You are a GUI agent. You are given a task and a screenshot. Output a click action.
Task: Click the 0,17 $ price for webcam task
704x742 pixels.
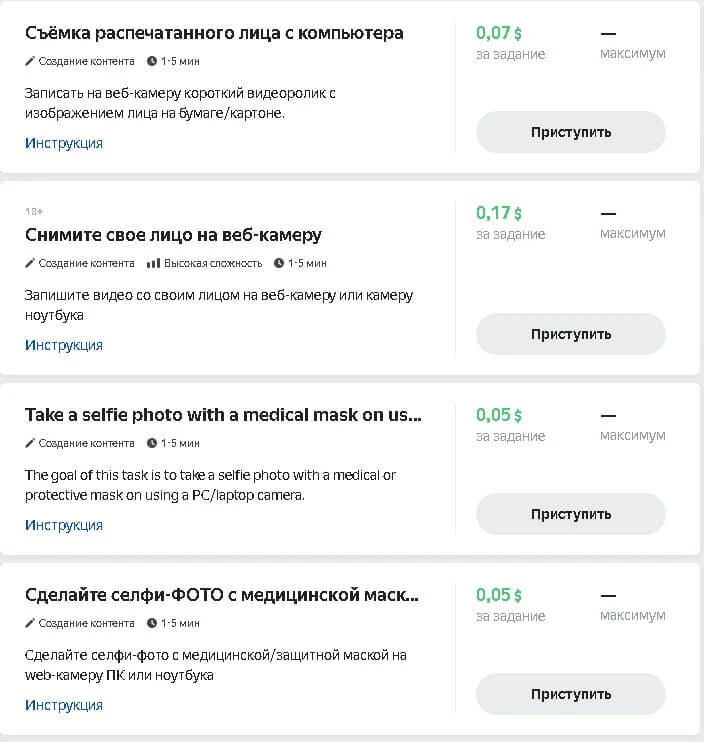(499, 213)
